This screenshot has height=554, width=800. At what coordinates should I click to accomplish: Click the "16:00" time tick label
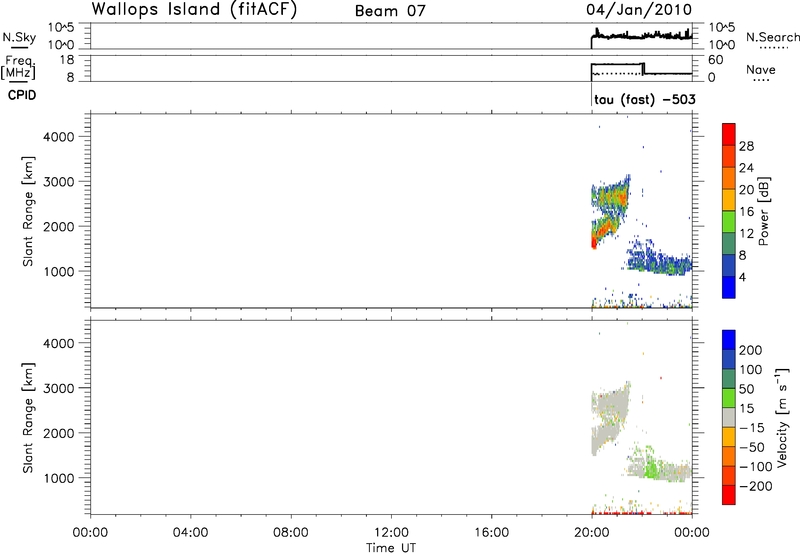pos(491,533)
